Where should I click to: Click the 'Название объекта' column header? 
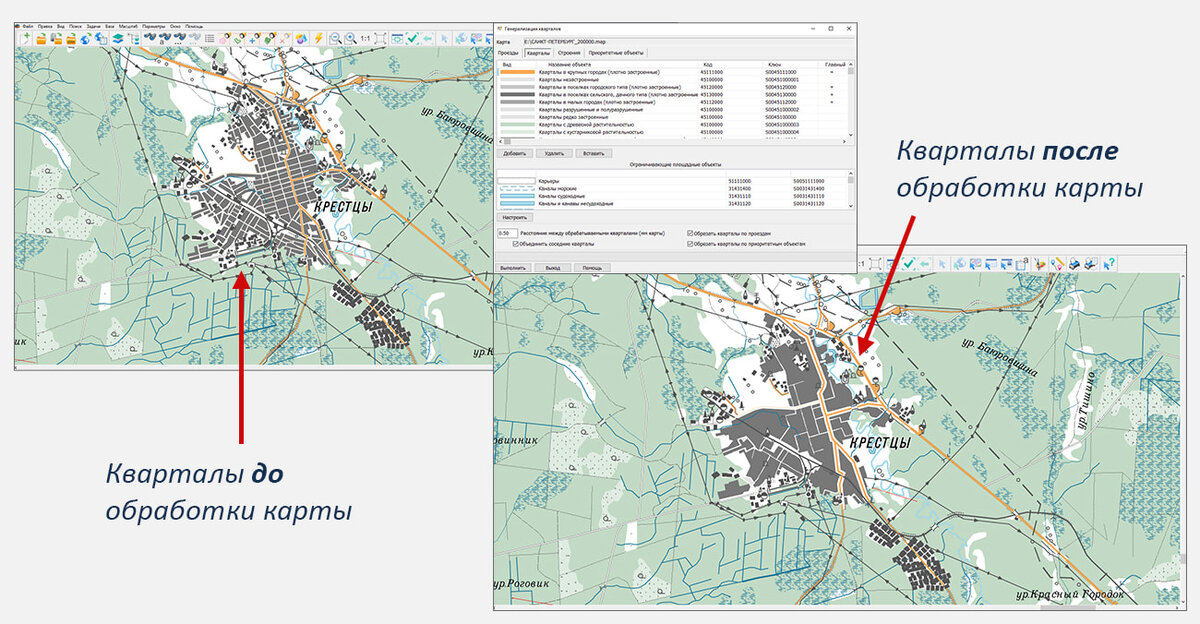tap(569, 65)
